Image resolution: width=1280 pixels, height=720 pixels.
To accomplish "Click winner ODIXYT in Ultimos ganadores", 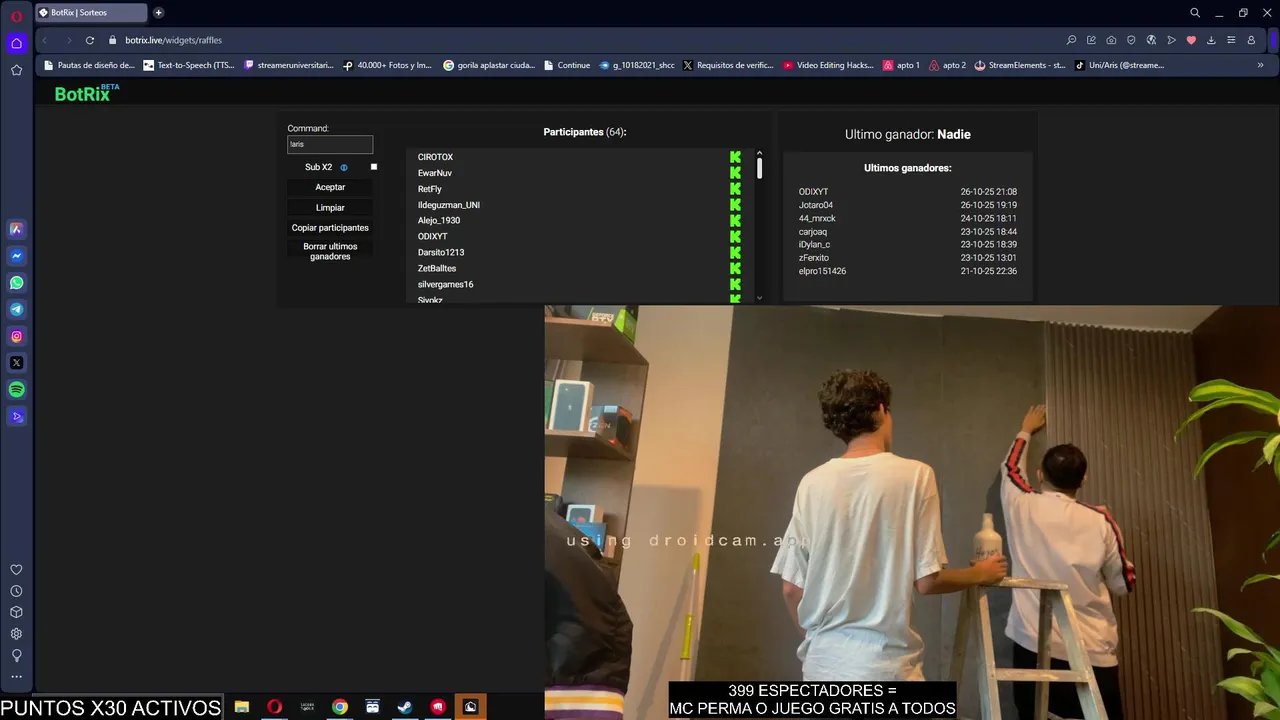I will click(x=813, y=192).
